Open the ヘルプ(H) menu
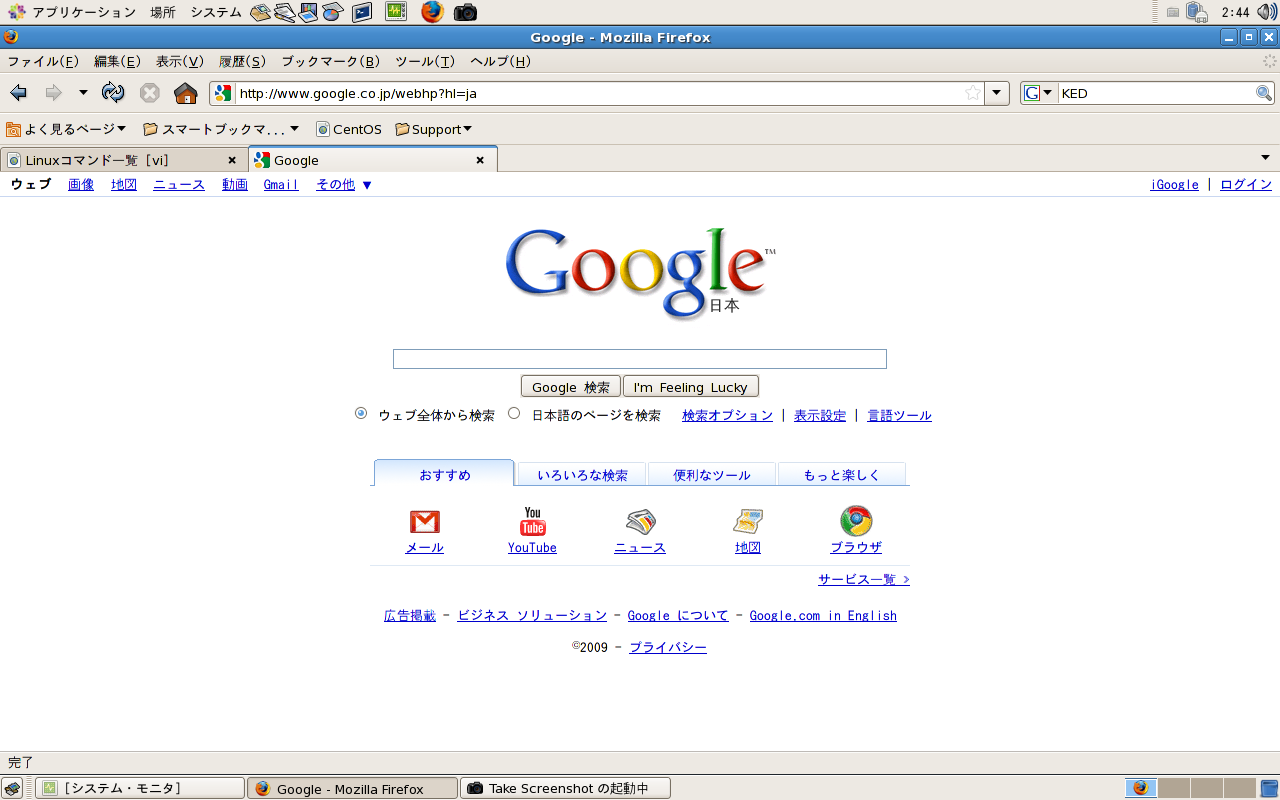 coord(500,61)
